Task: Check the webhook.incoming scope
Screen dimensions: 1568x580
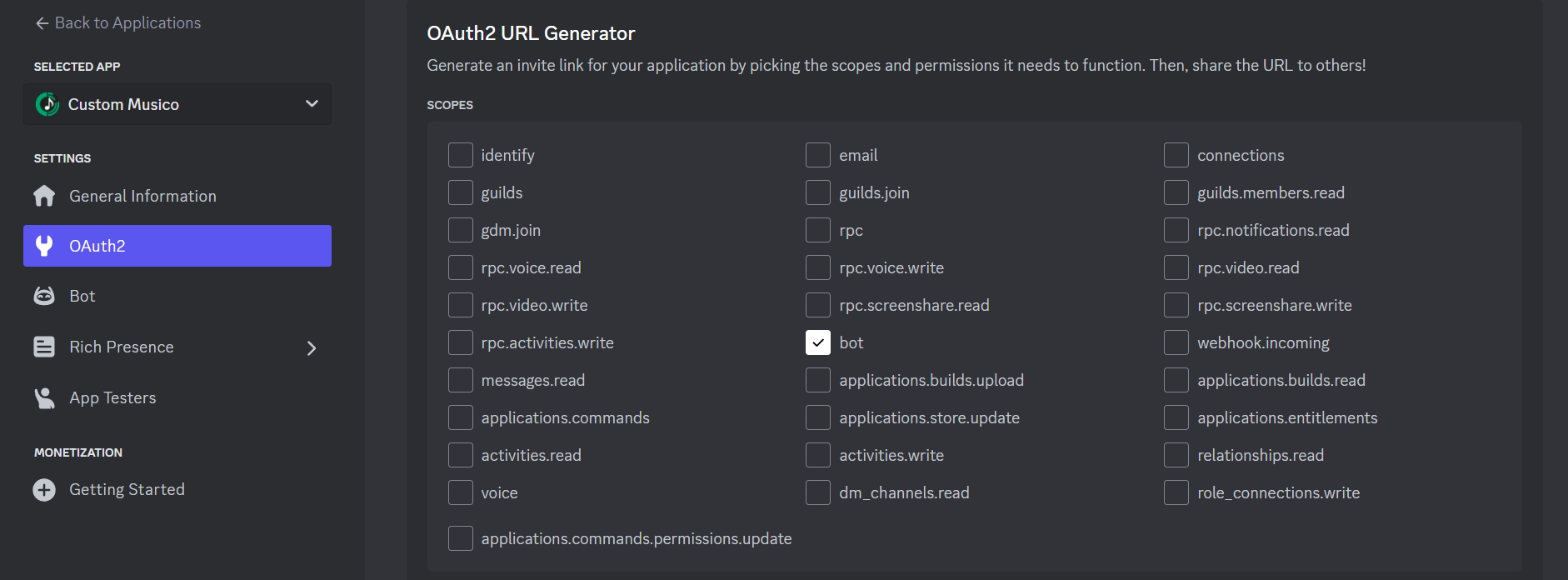Action: [x=1176, y=342]
